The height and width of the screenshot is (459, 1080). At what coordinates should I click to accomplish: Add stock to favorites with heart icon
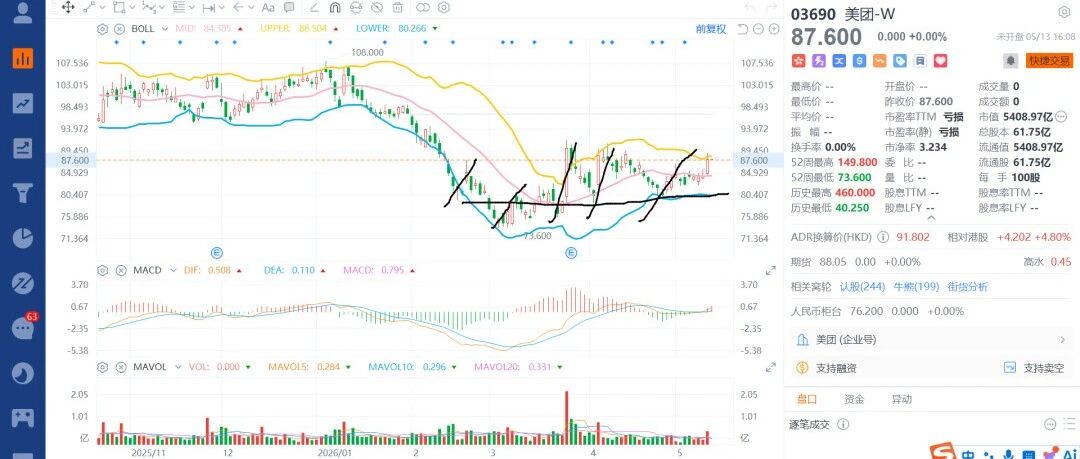(x=940, y=61)
